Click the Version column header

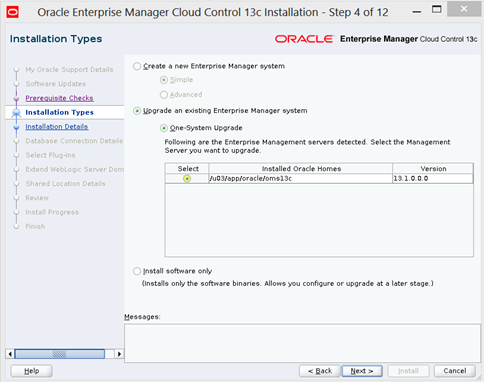[x=433, y=169]
